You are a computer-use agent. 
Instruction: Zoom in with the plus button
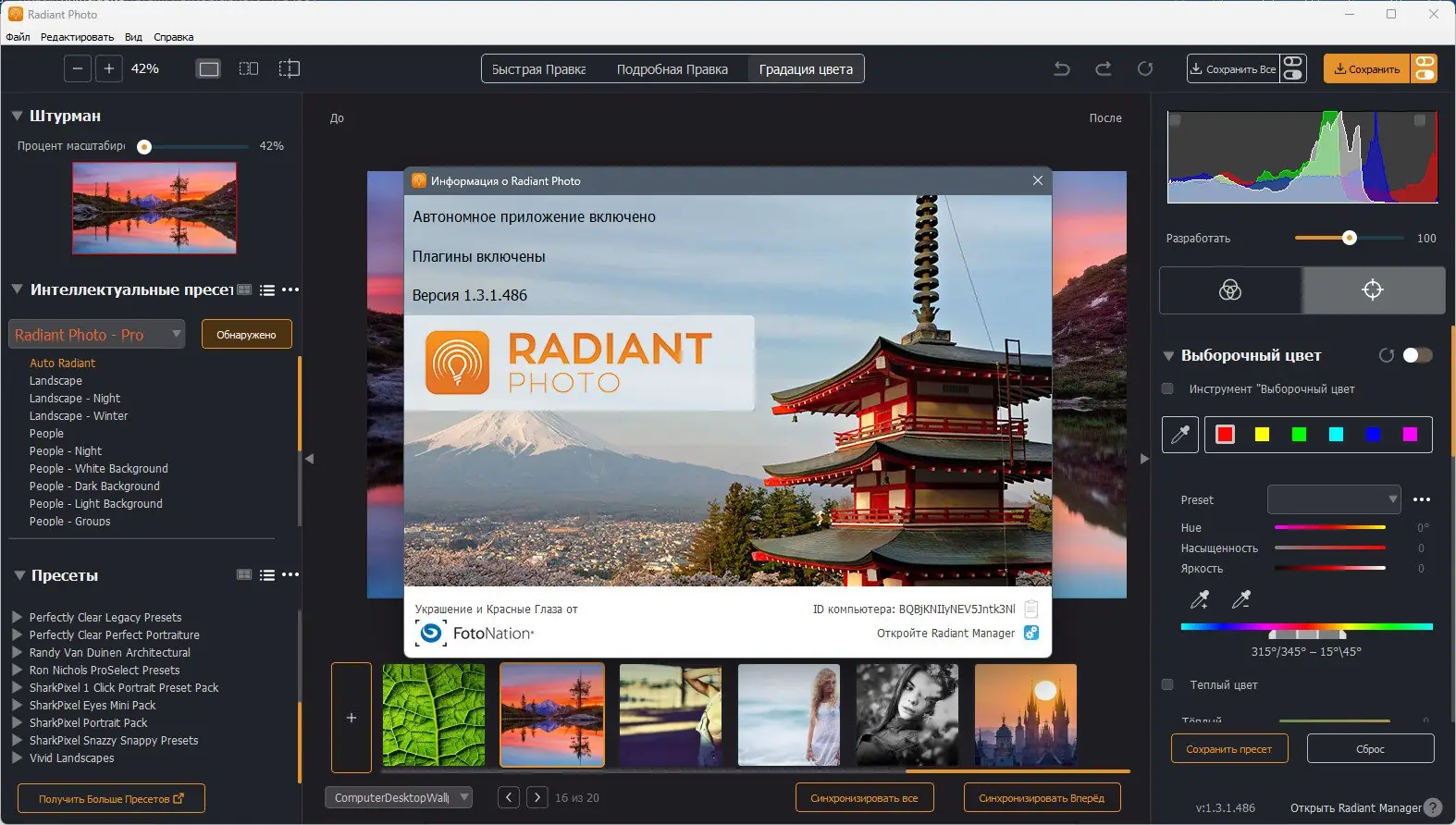pyautogui.click(x=109, y=68)
